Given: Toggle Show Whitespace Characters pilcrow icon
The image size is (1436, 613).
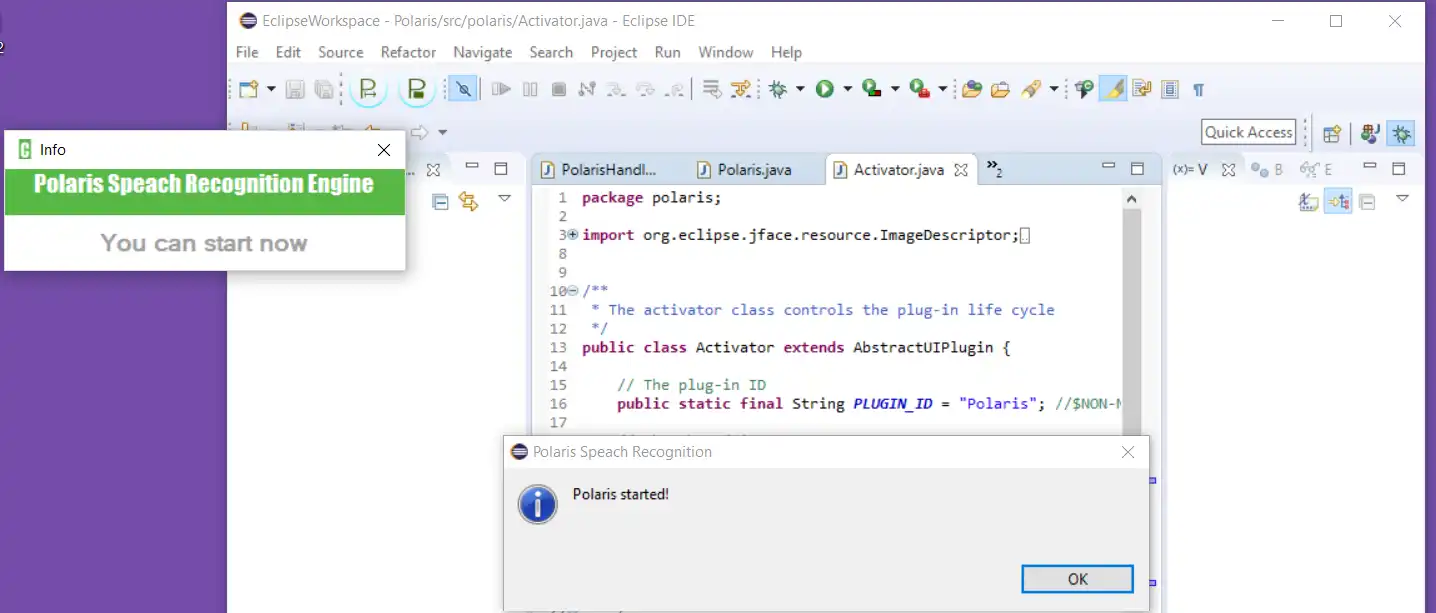Looking at the screenshot, I should (1198, 89).
